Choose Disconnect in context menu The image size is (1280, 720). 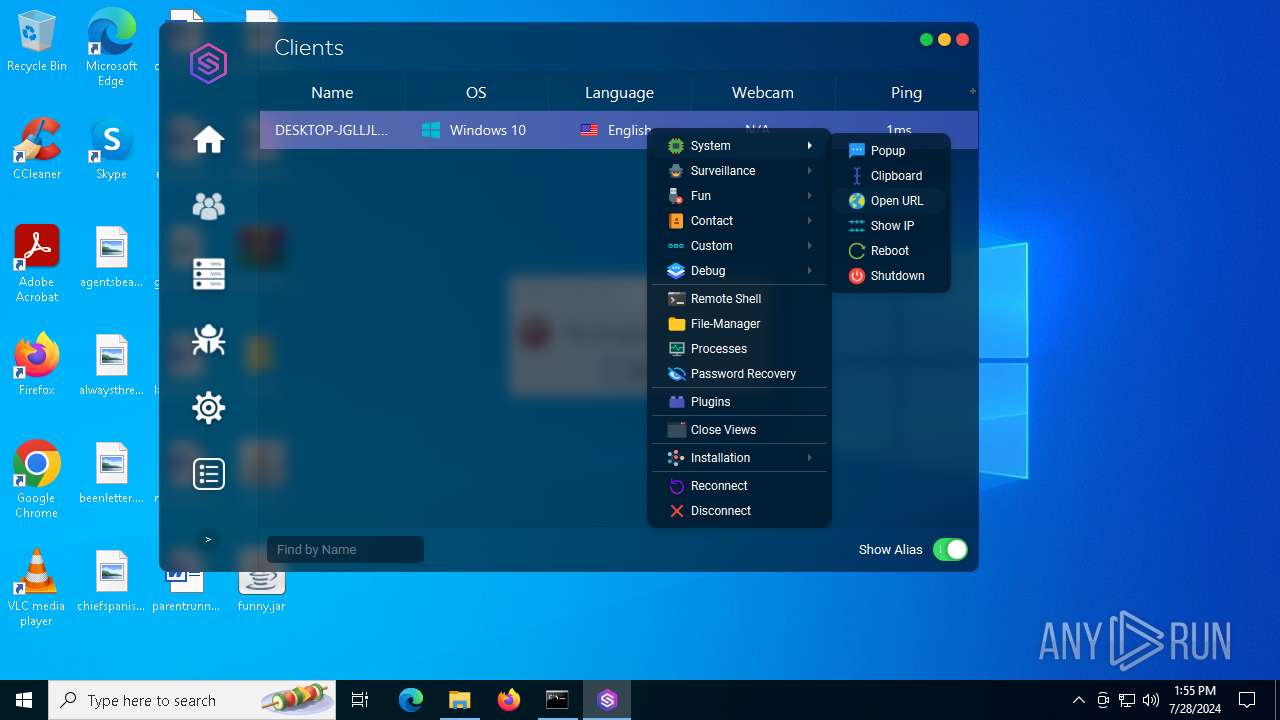pyautogui.click(x=739, y=511)
